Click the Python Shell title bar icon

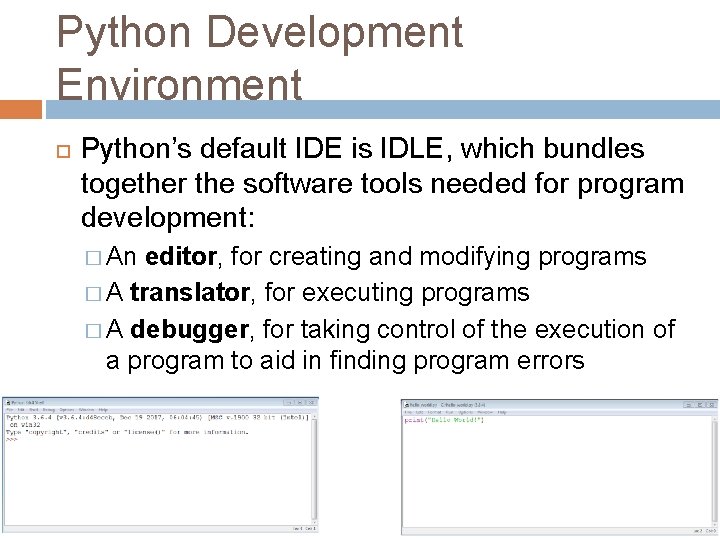click(x=8, y=403)
